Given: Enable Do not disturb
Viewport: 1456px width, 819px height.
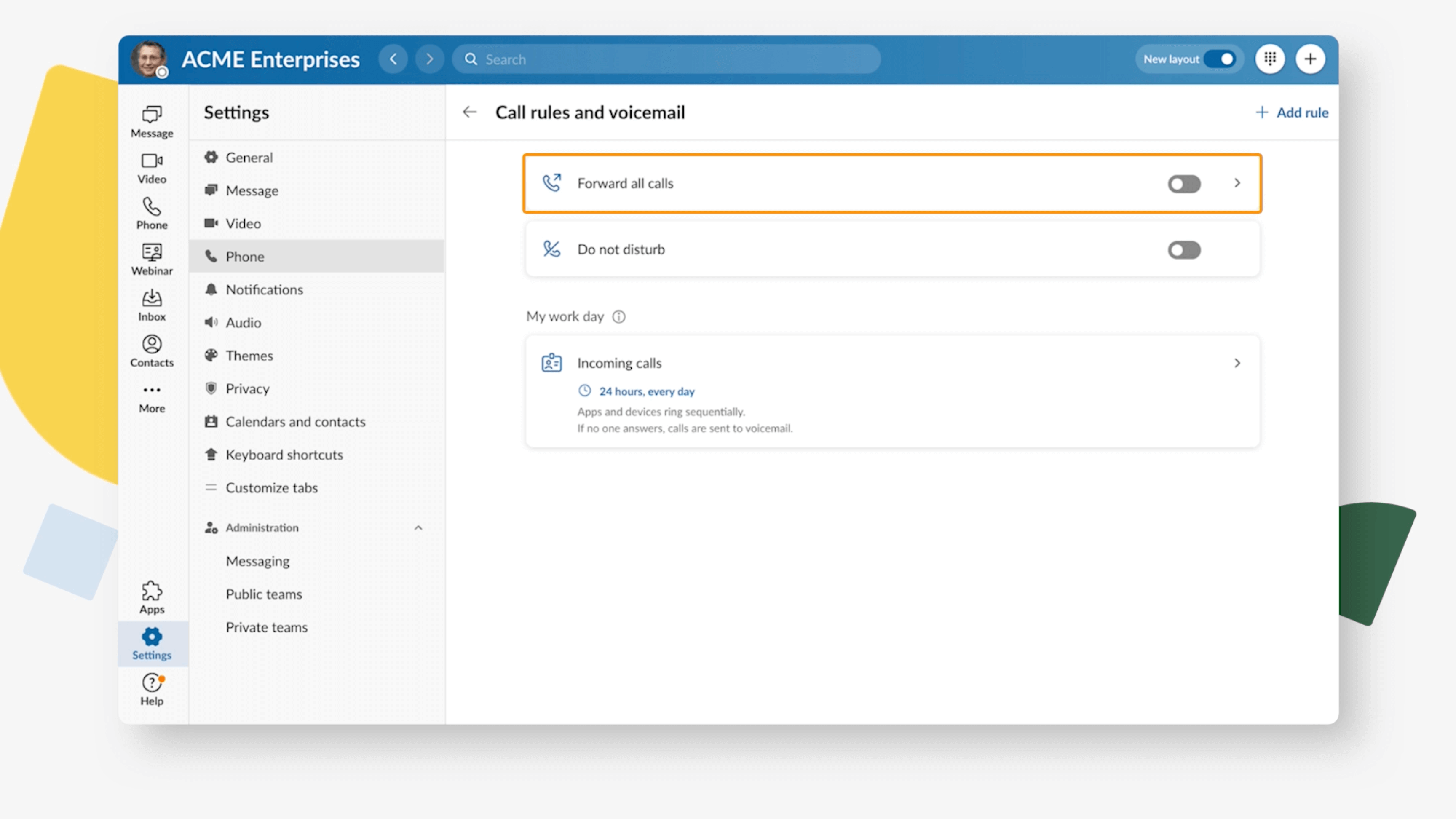Looking at the screenshot, I should click(1184, 250).
